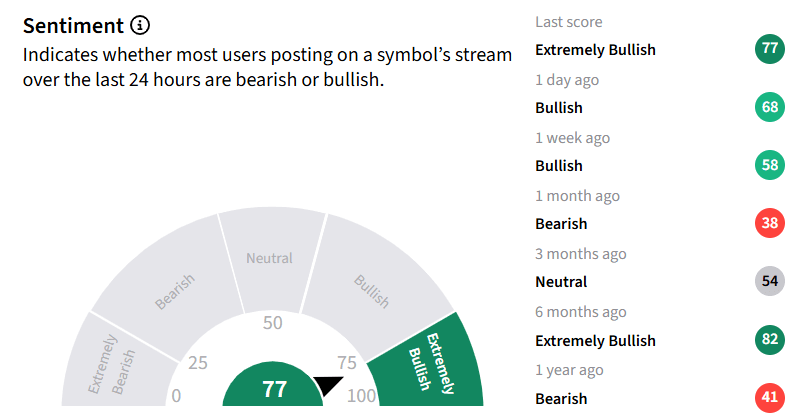Viewport: 812px width, 418px height.
Task: Click the 6 months ago Extremely Bullish label
Action: click(596, 341)
